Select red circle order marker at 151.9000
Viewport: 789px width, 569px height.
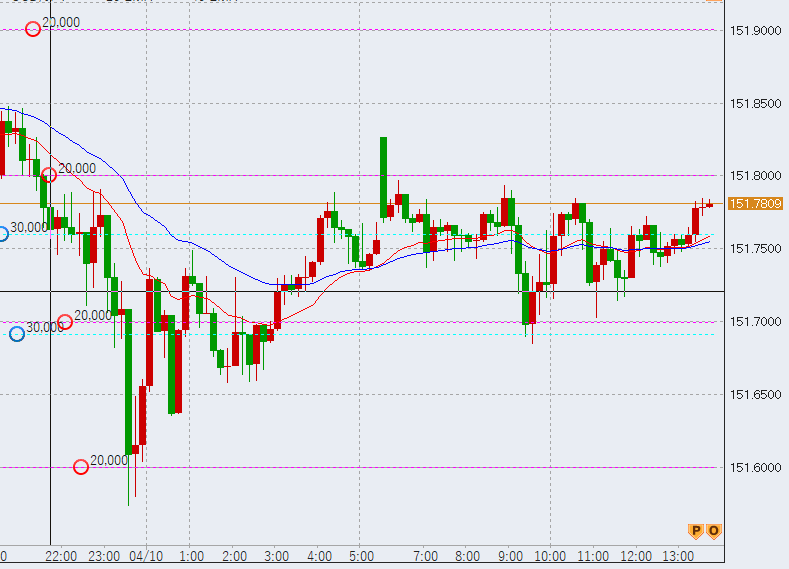(33, 29)
